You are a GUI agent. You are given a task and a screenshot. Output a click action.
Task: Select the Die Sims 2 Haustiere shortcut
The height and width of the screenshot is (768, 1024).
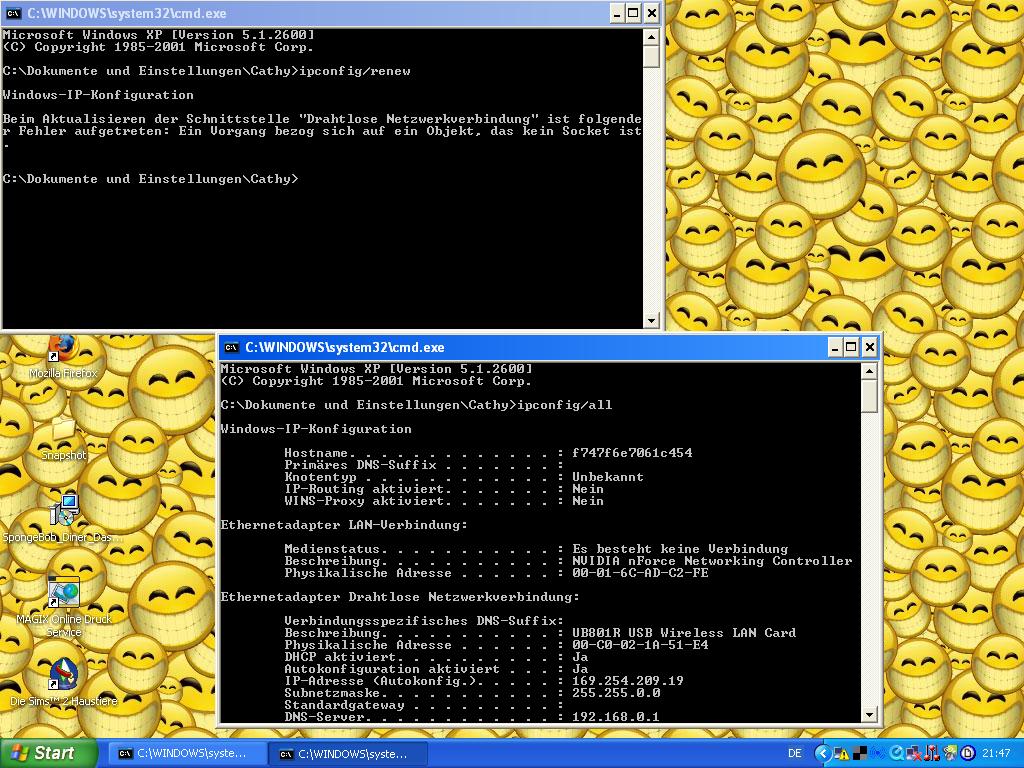click(x=64, y=683)
